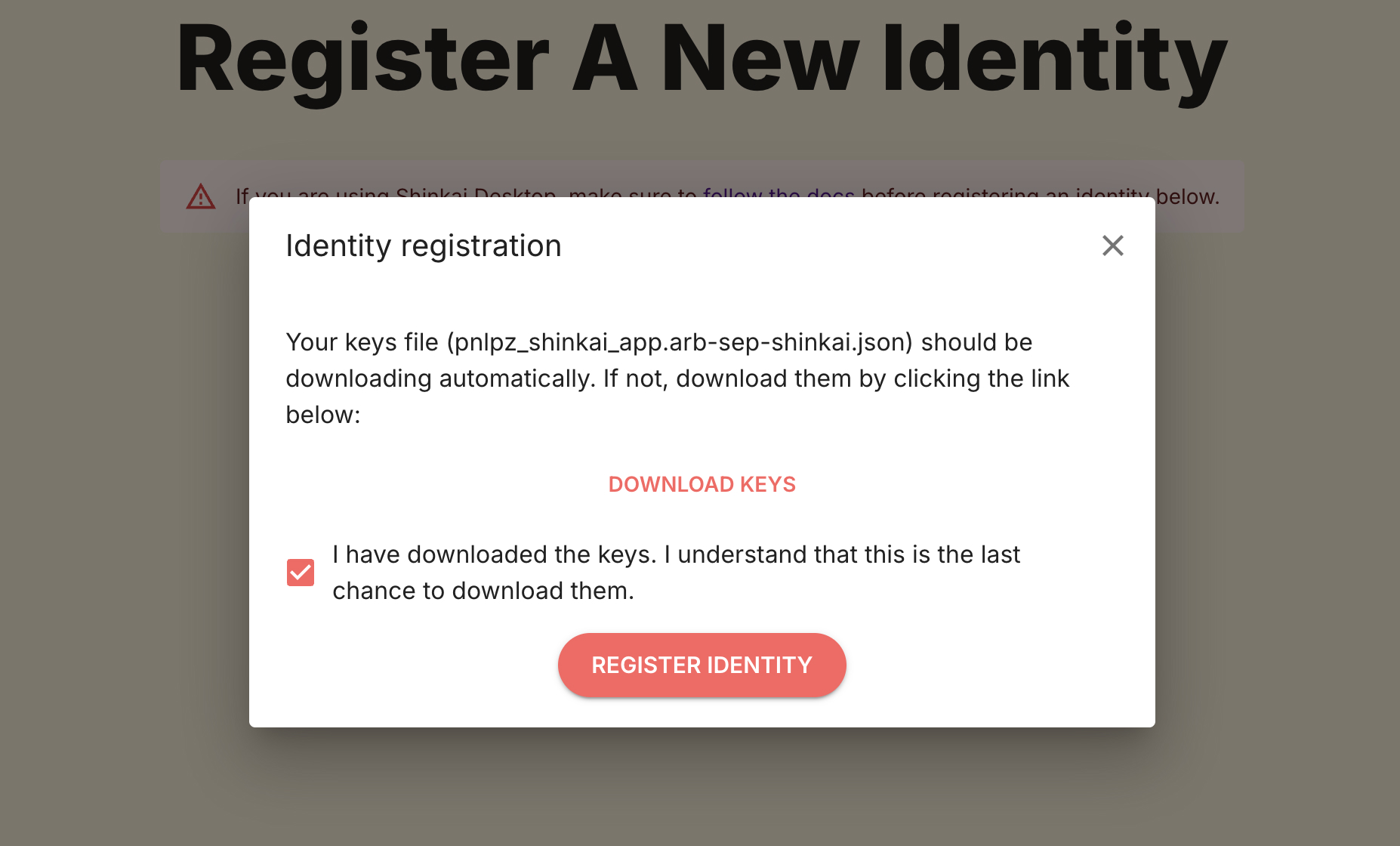Click the word 'below.' in the warning banner

1187,196
